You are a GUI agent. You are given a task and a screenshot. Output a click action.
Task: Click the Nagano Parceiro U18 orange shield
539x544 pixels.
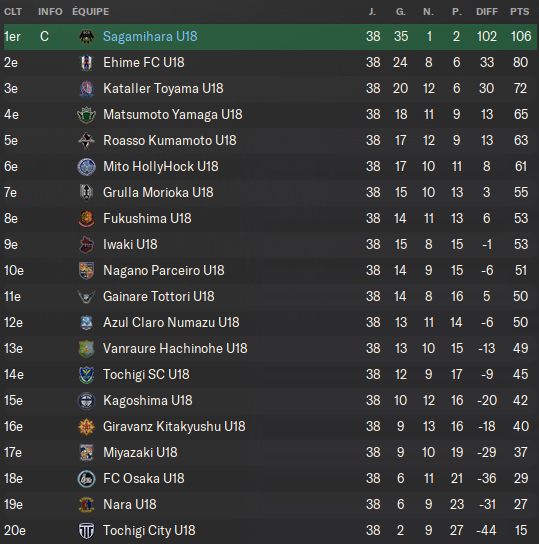pyautogui.click(x=86, y=271)
